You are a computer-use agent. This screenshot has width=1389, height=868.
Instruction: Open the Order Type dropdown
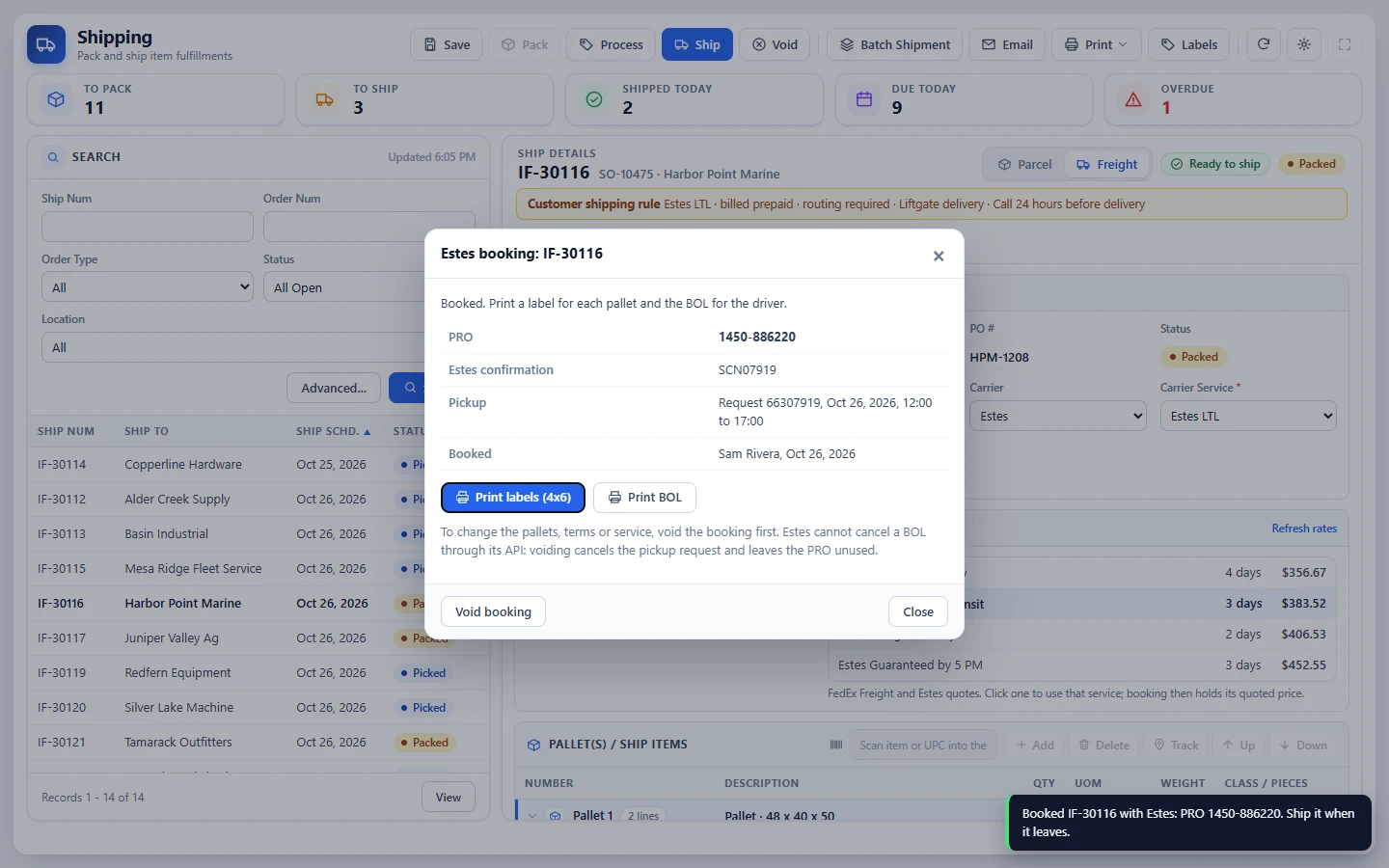point(148,287)
